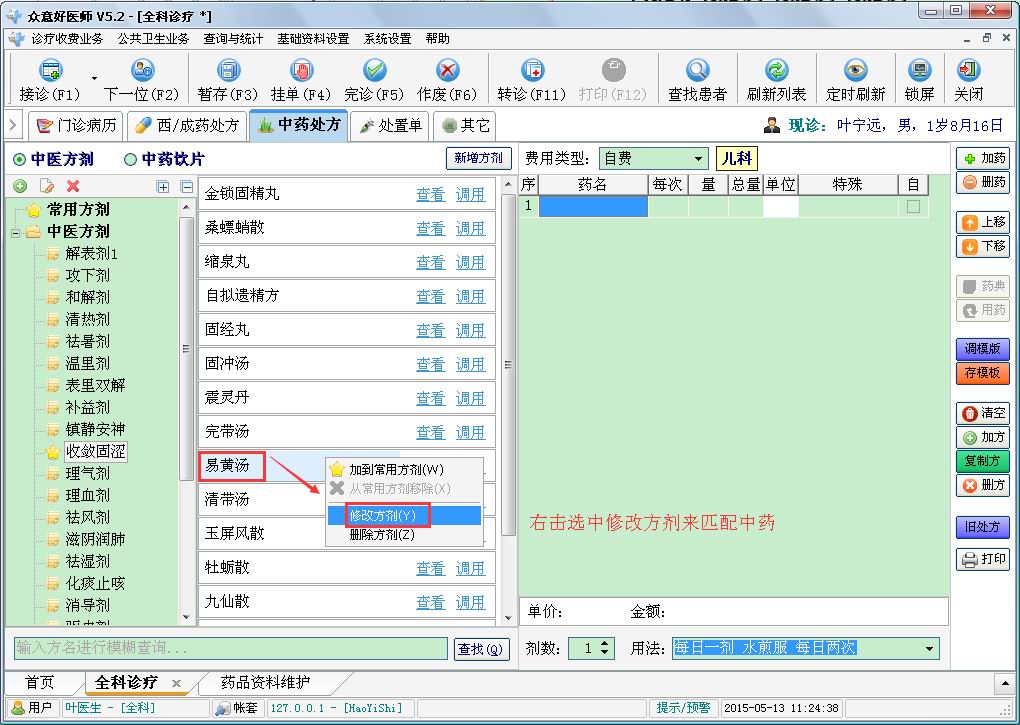Click the 接诊(F1) toolbar icon
Screen dimensions: 1020x725
pyautogui.click(x=50, y=70)
